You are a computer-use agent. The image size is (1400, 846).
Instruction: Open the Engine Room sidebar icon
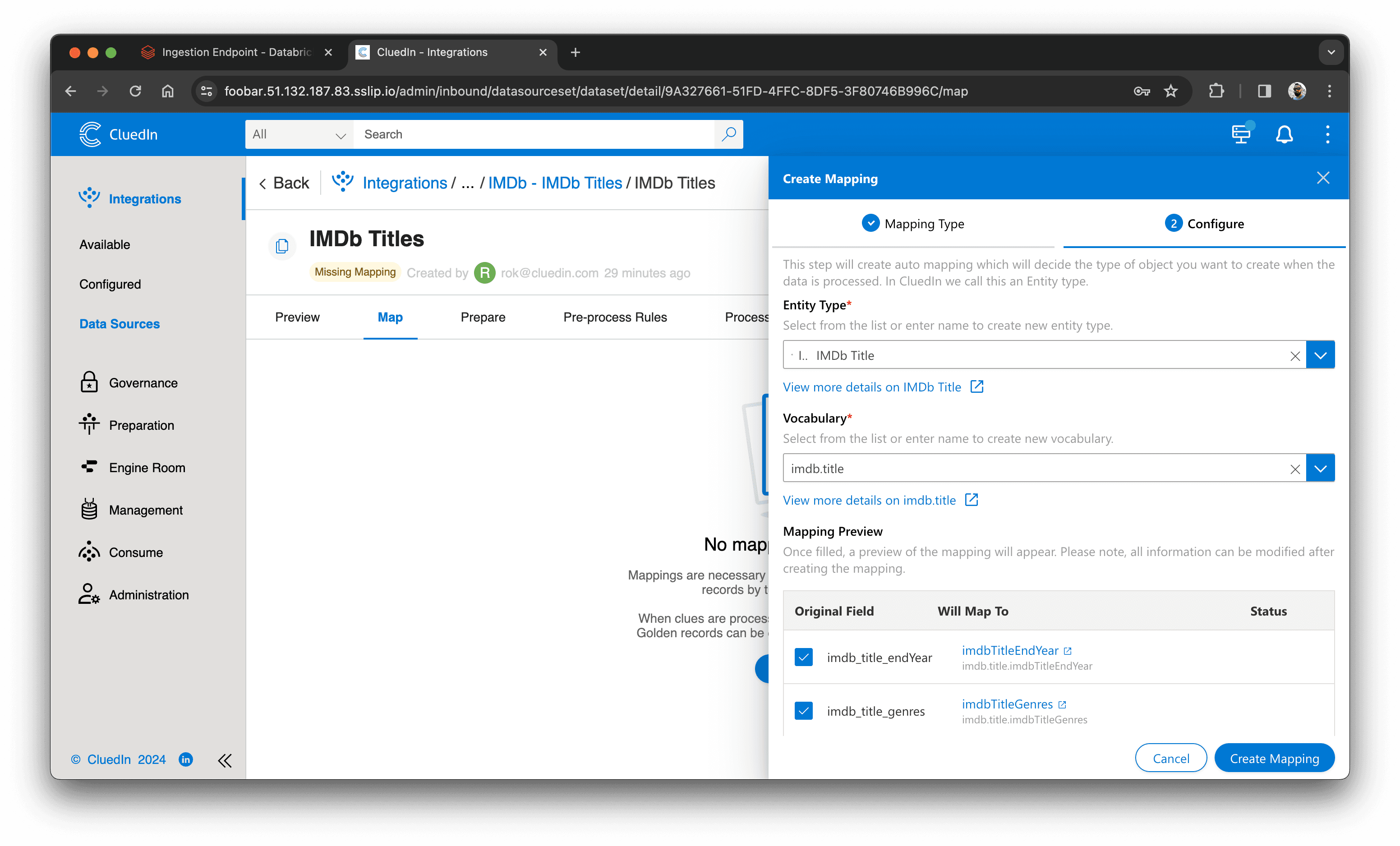(x=89, y=467)
